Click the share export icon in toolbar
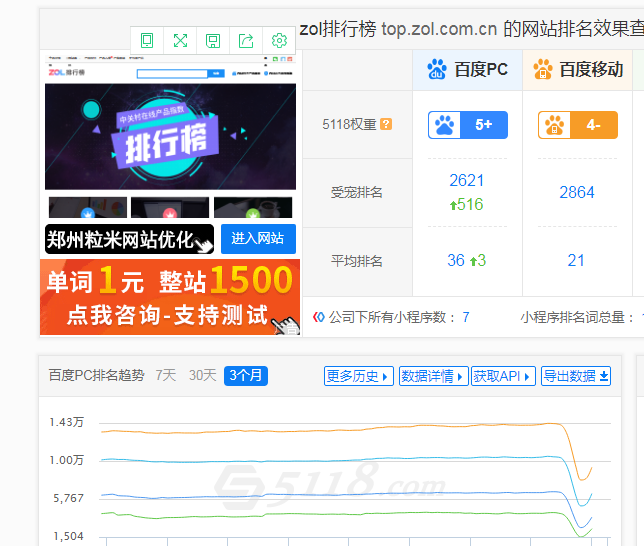This screenshot has width=644, height=546. tap(246, 41)
